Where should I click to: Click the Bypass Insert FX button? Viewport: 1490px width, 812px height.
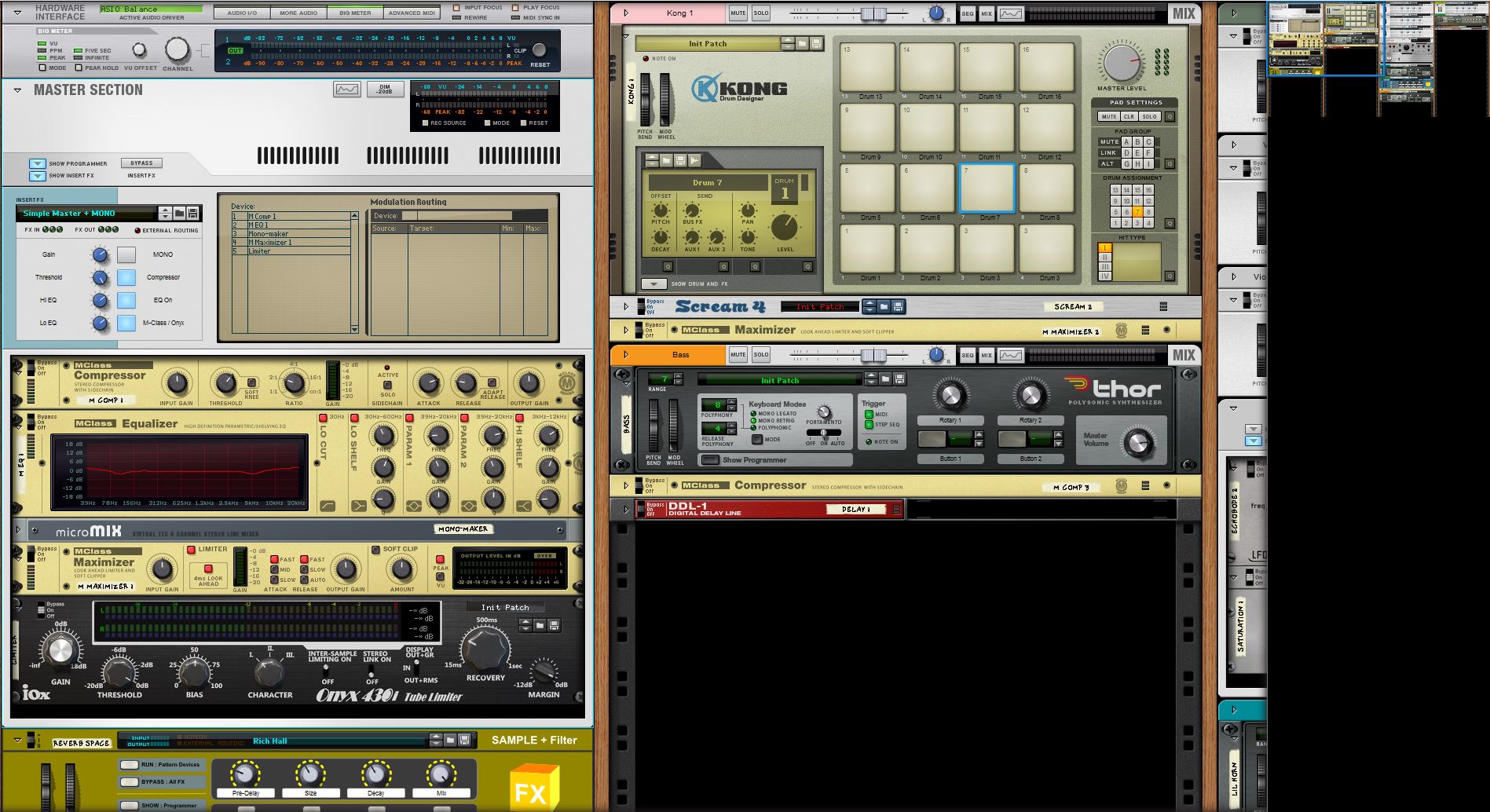[x=141, y=163]
